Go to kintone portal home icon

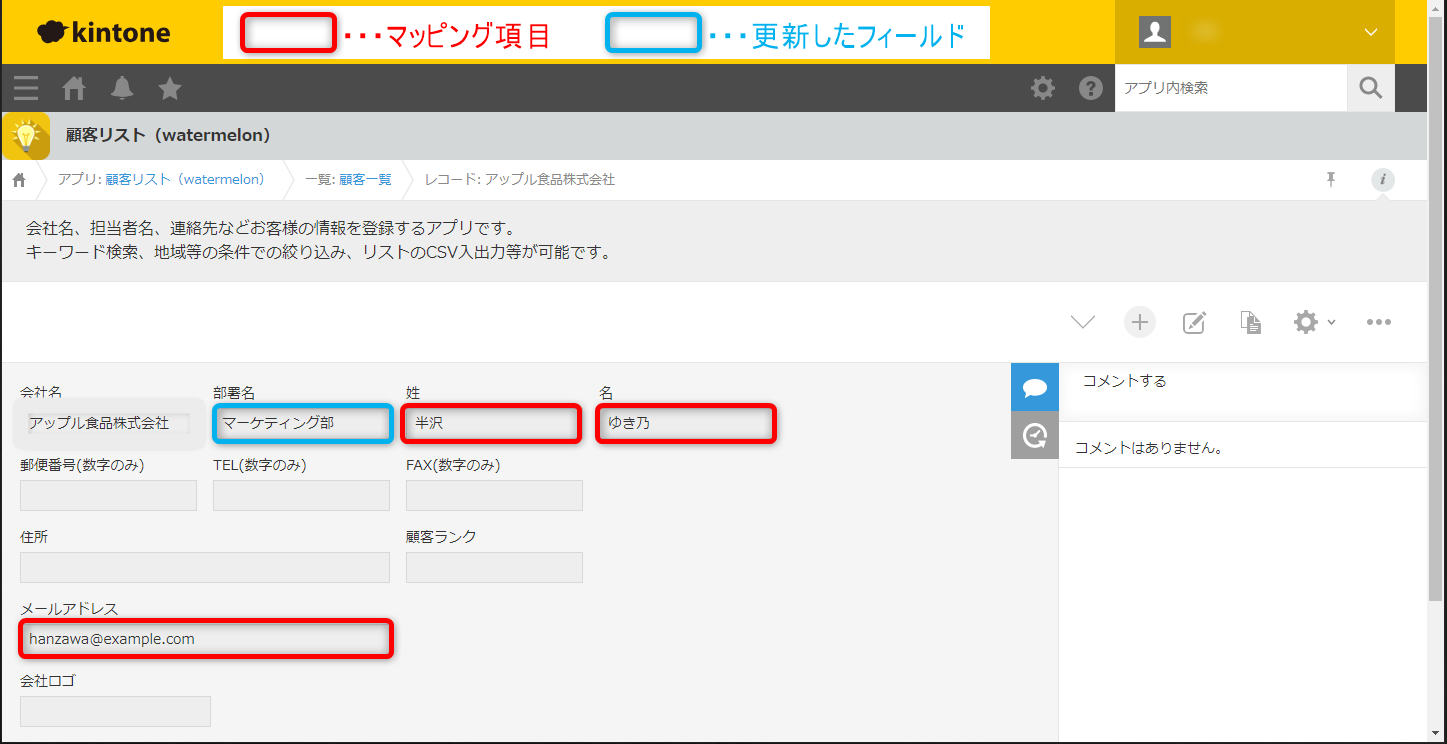[74, 89]
